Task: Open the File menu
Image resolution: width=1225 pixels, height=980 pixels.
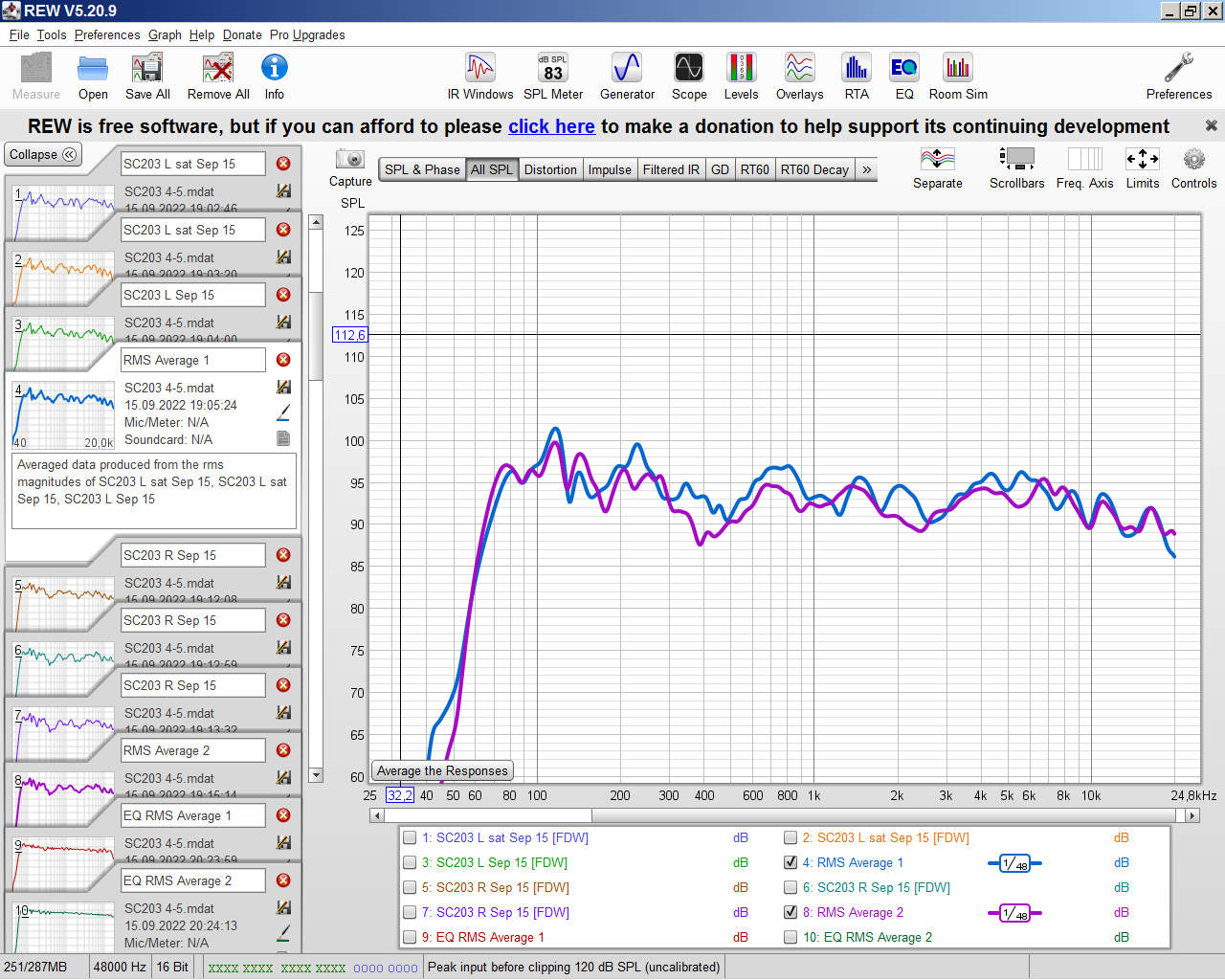Action: [19, 34]
